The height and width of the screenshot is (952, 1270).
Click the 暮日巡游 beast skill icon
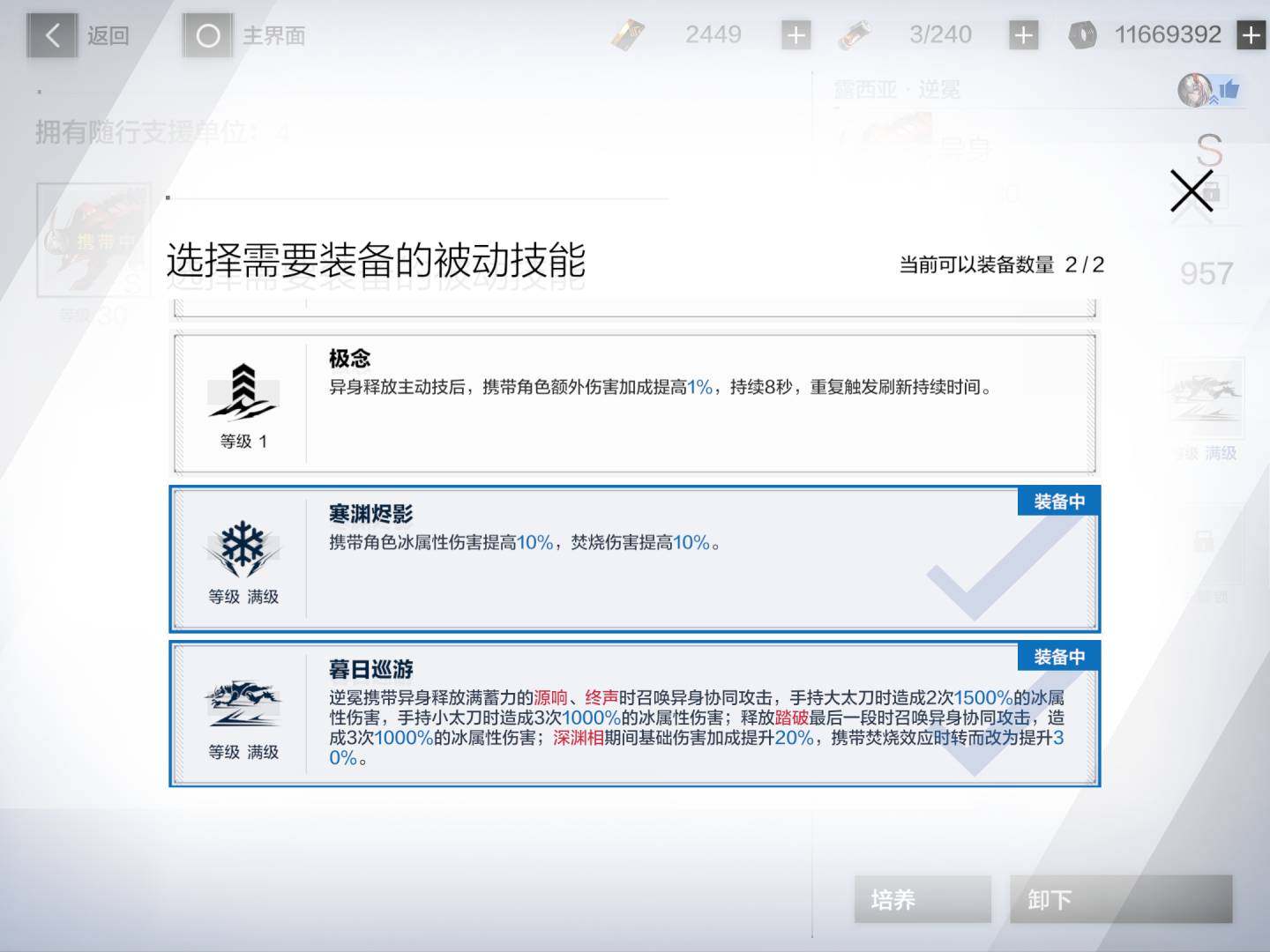[243, 703]
